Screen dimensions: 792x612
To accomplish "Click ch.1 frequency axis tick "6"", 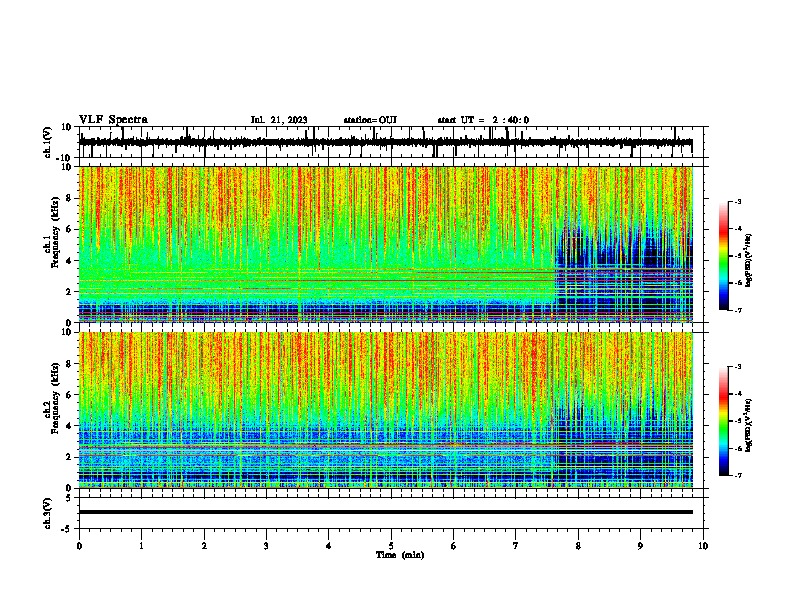I will (69, 229).
